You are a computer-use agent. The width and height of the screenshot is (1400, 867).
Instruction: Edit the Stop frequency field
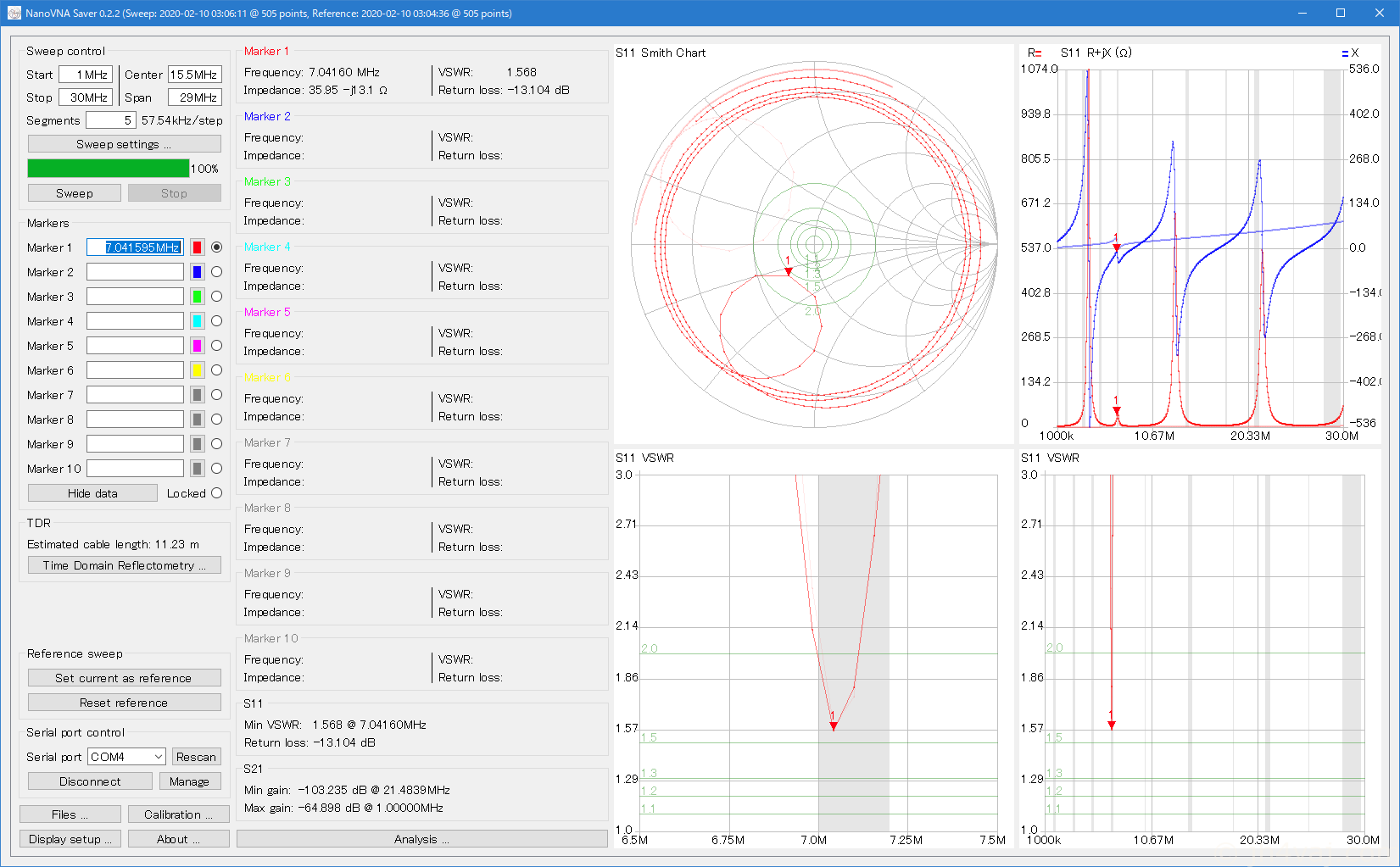(x=86, y=97)
